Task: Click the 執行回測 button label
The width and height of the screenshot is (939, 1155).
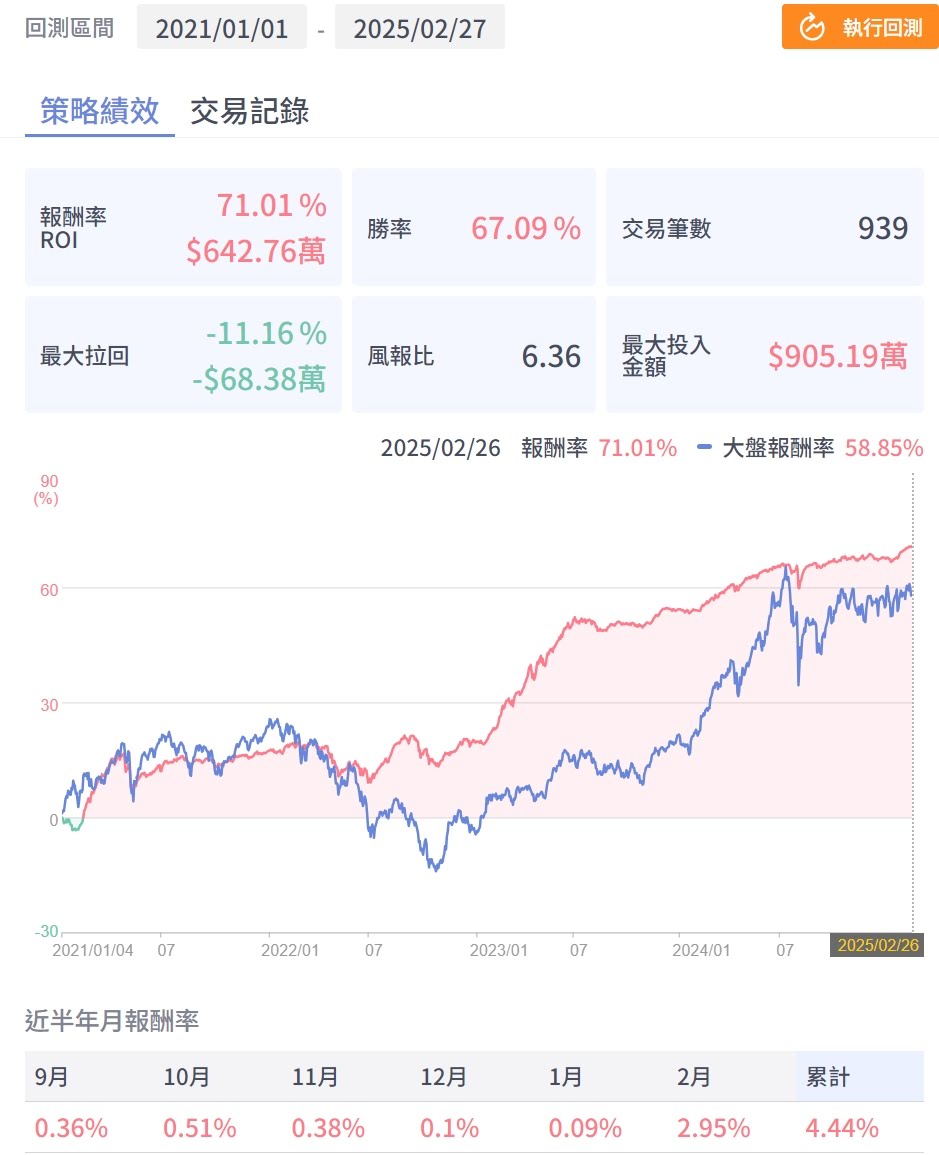Action: [x=881, y=28]
